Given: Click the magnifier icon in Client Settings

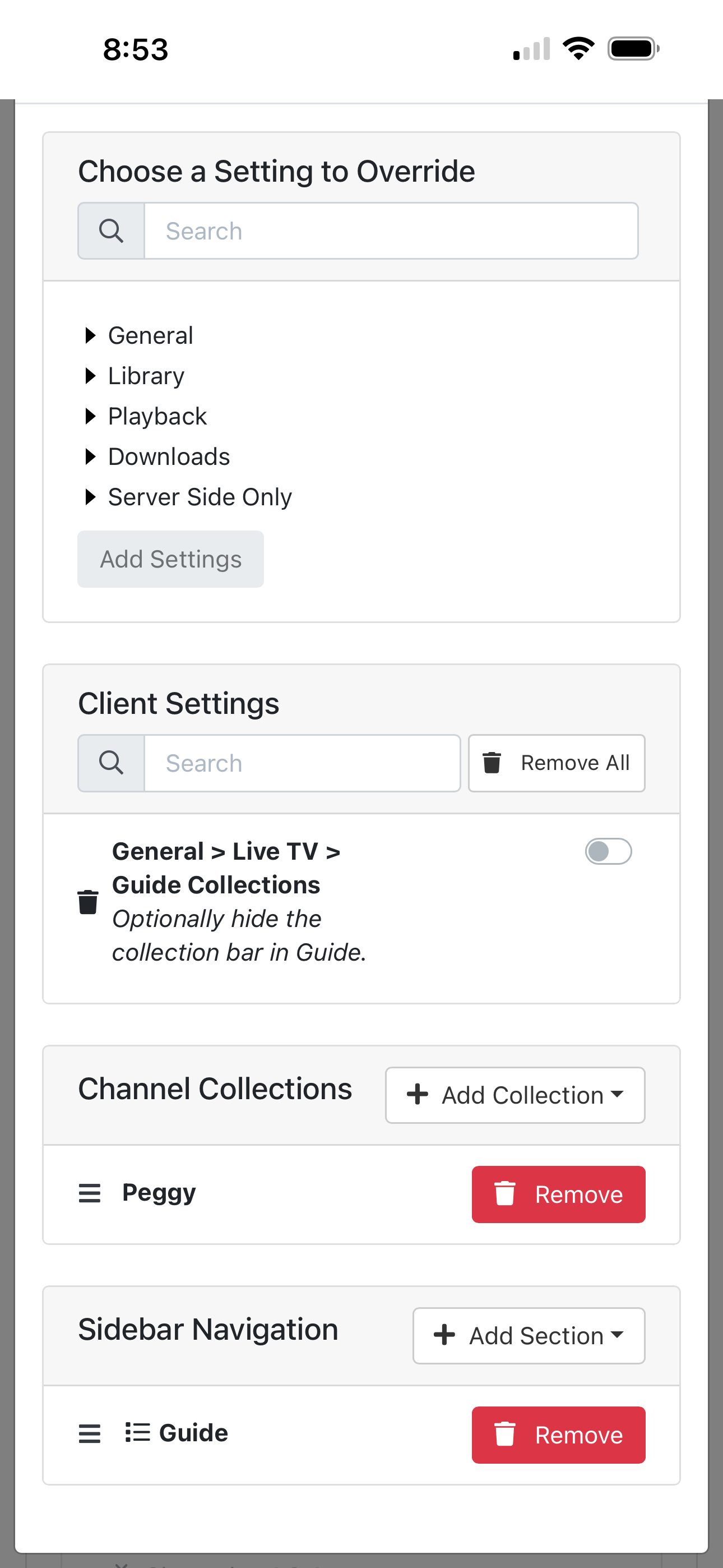Looking at the screenshot, I should tap(112, 763).
